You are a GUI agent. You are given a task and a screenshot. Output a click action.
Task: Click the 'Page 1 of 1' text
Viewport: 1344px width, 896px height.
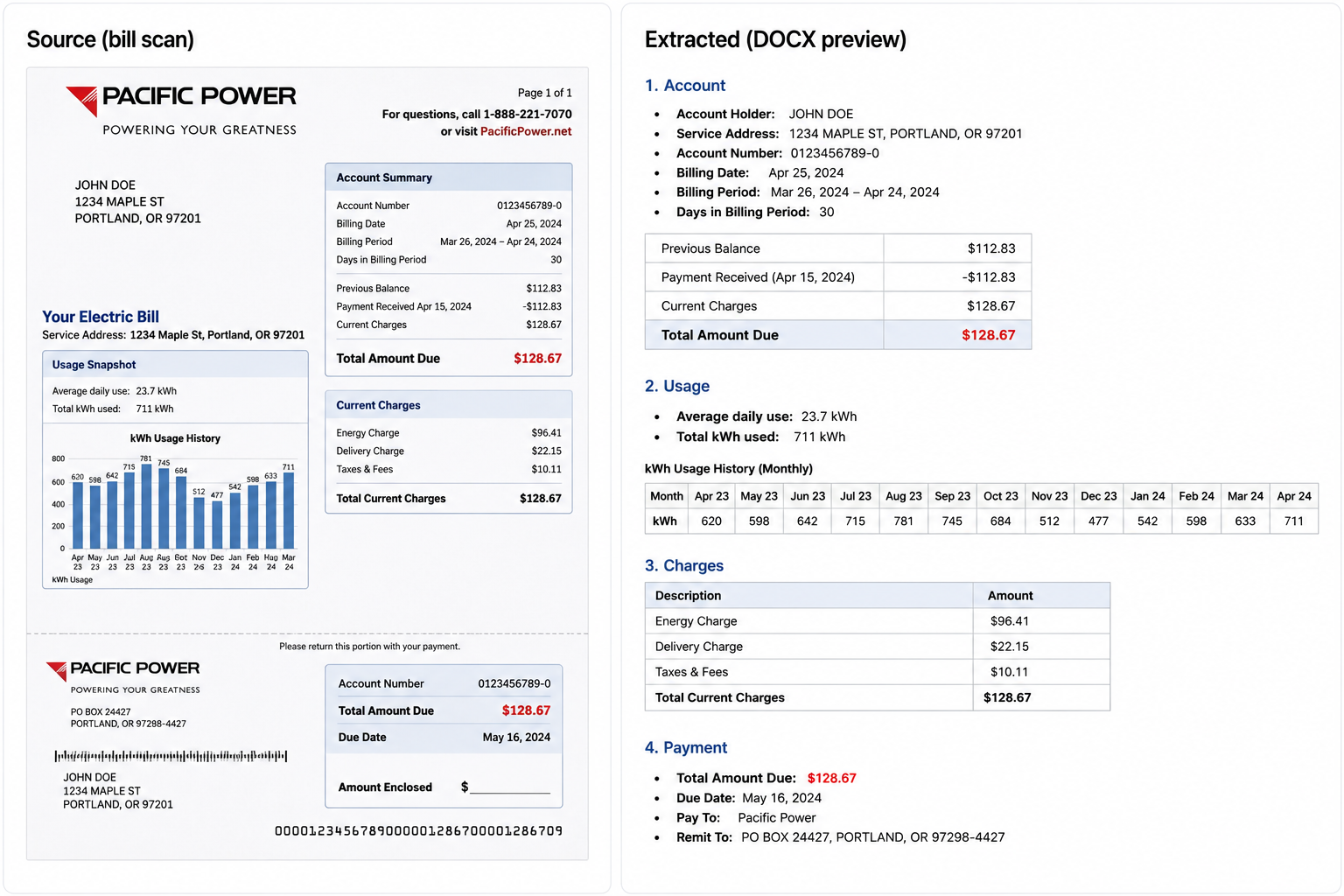pyautogui.click(x=544, y=93)
